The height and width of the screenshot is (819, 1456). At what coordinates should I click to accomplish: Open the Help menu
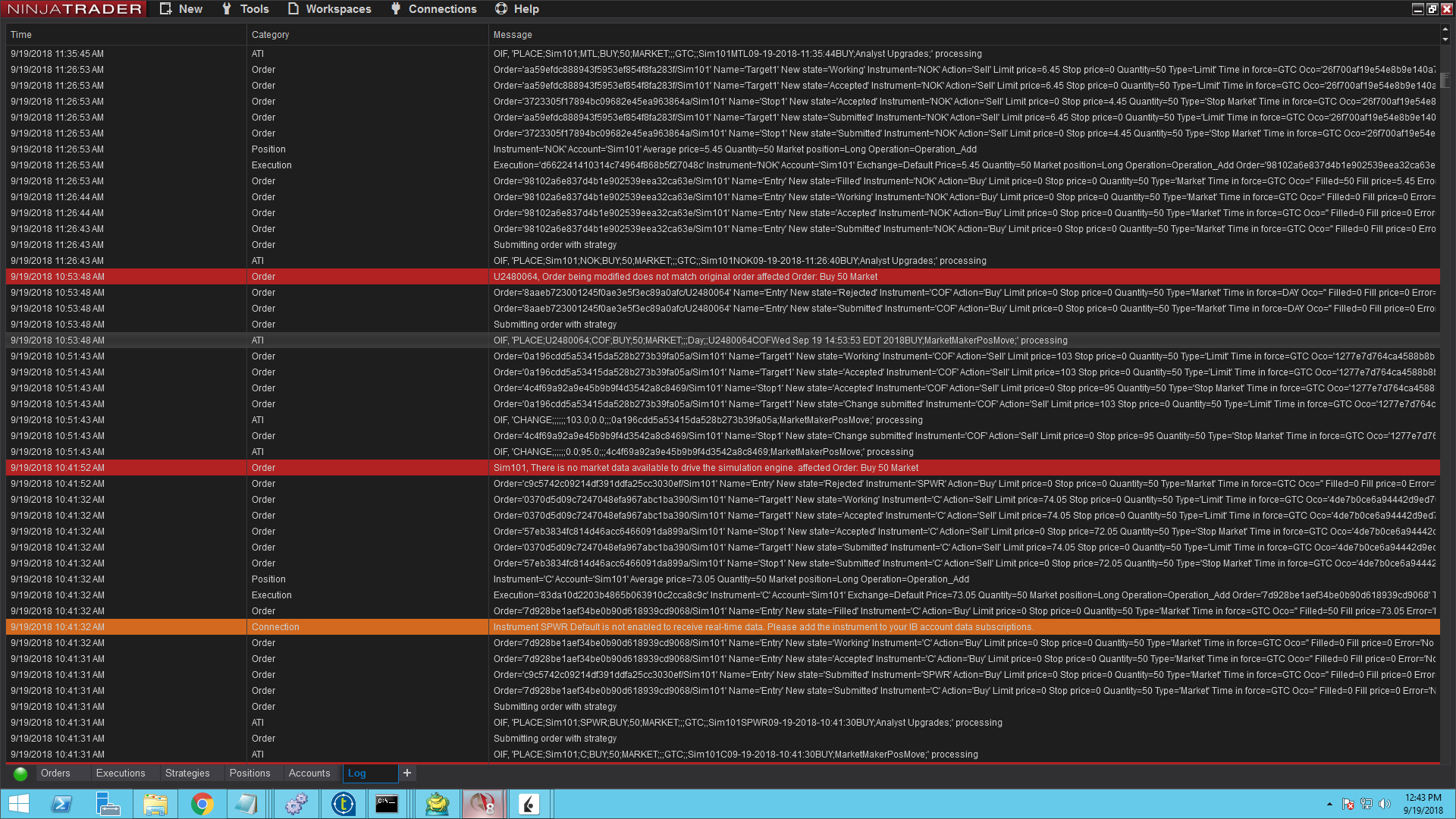(x=516, y=9)
